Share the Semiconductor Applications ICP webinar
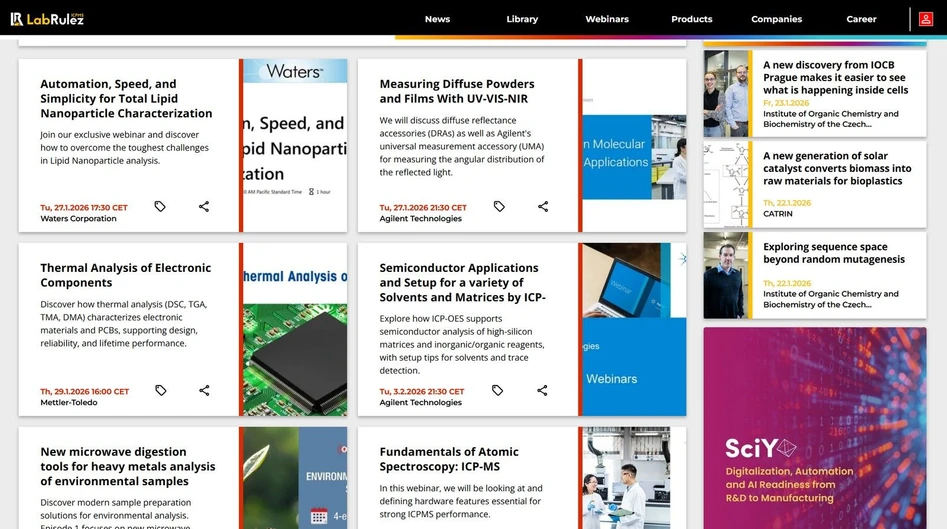Image resolution: width=947 pixels, height=529 pixels. pos(542,391)
